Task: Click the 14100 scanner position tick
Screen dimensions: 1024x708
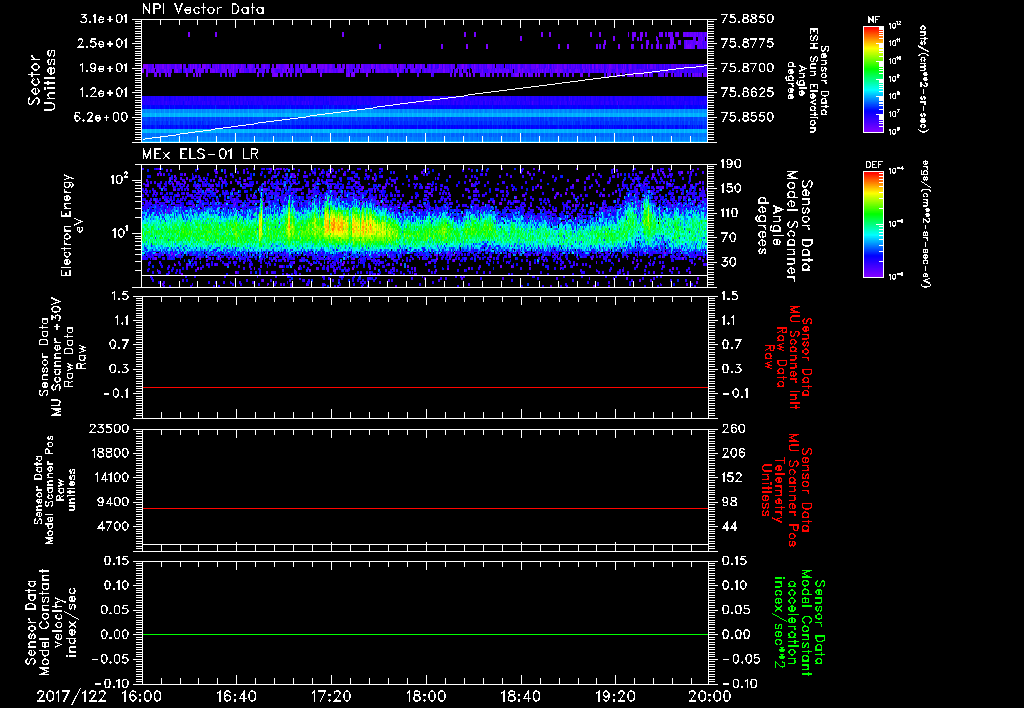Action: click(x=110, y=477)
